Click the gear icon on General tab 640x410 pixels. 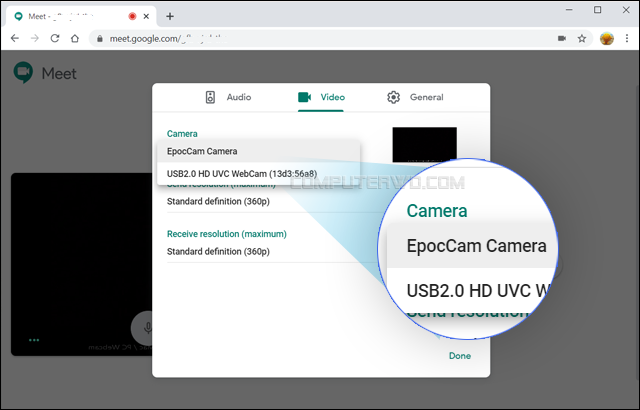(x=393, y=97)
